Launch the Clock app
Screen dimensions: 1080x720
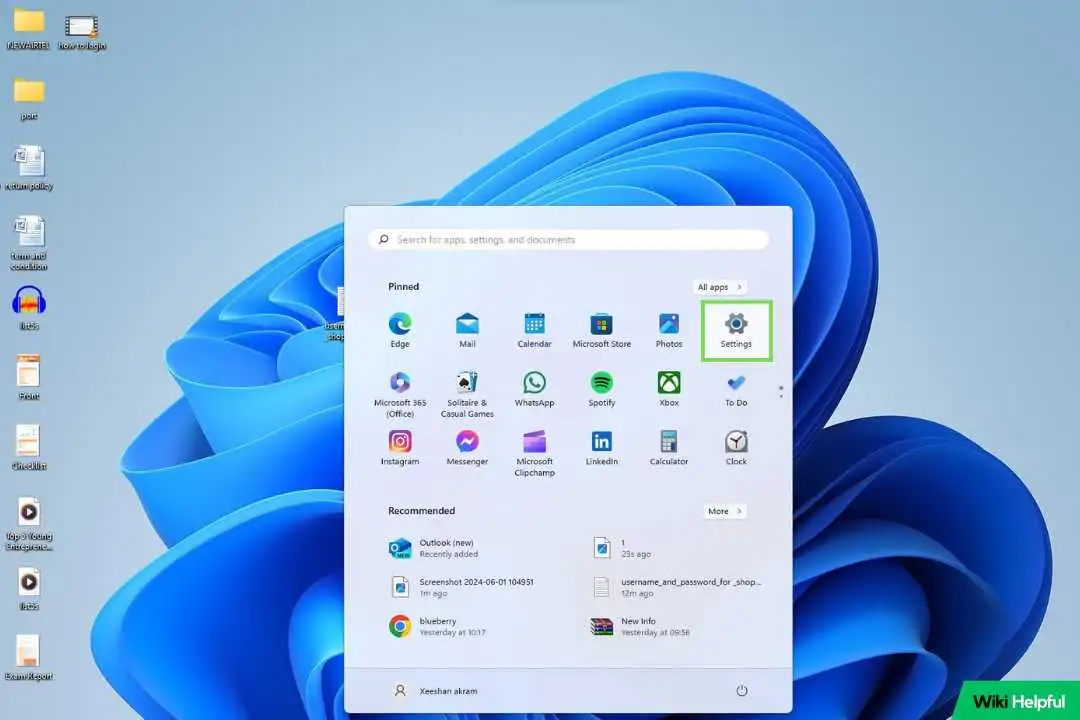point(736,448)
